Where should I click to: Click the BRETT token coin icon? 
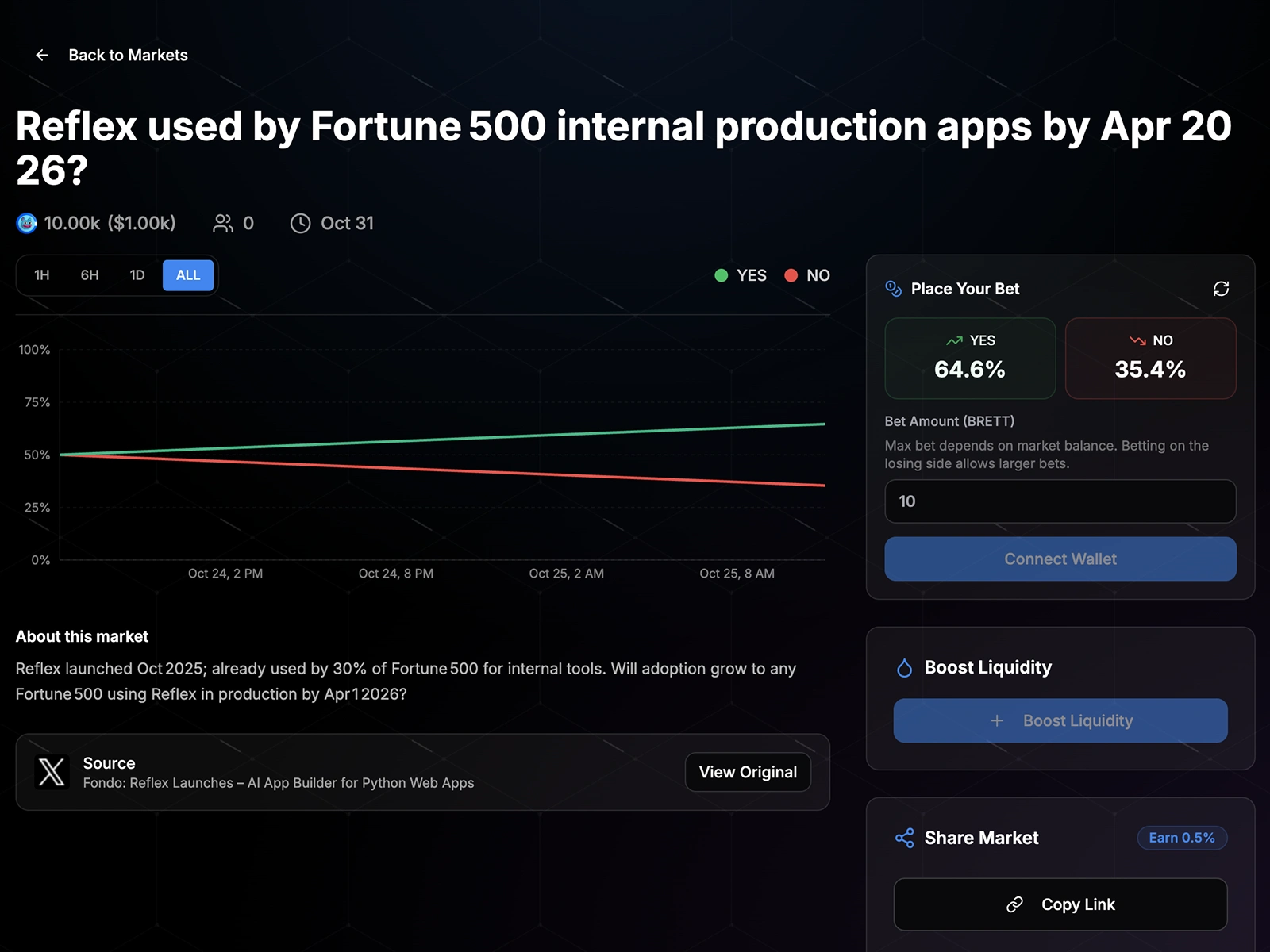[27, 224]
